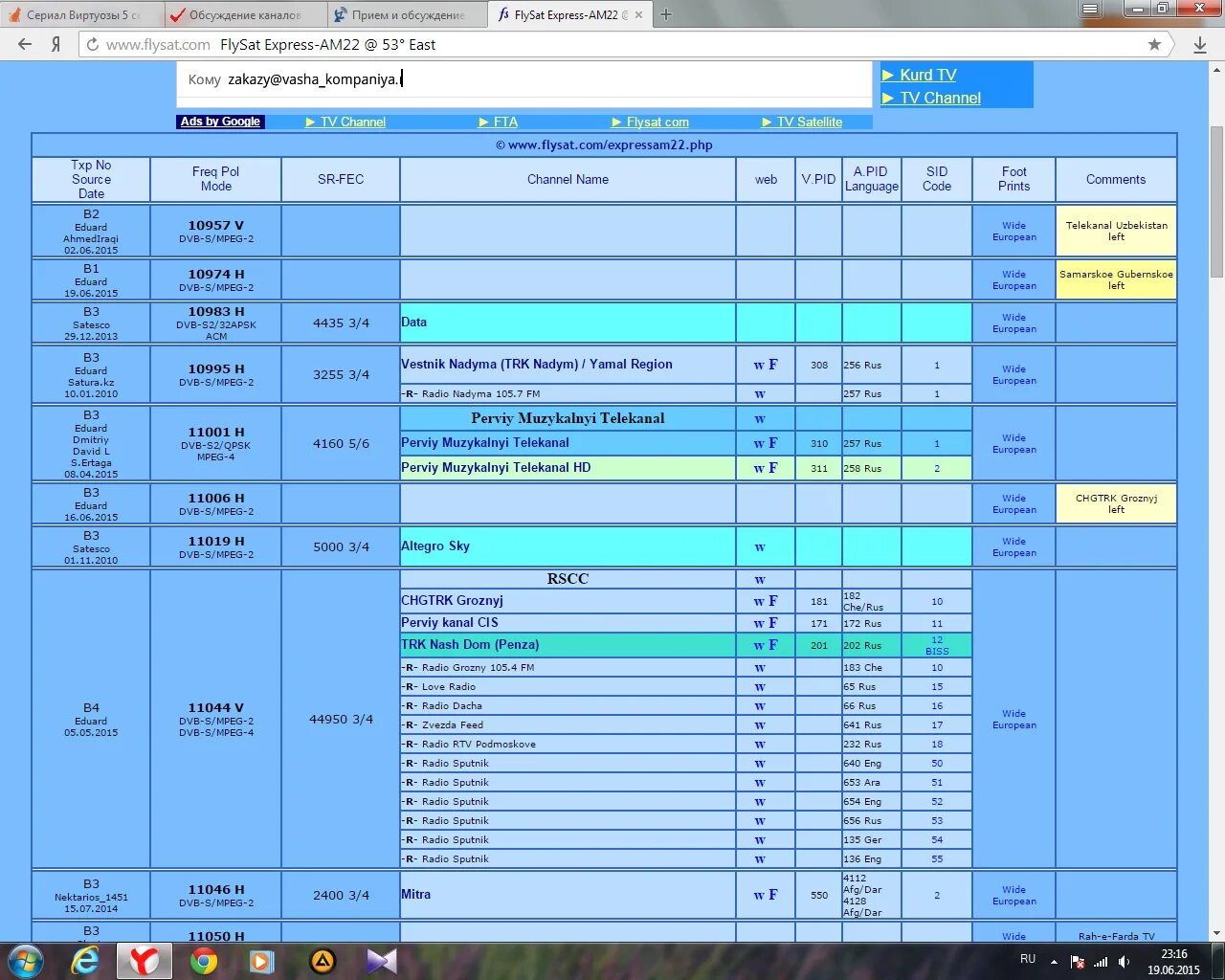This screenshot has height=980, width=1225.
Task: Click the Radio Grozny 105.4 FM row
Action: (568, 667)
